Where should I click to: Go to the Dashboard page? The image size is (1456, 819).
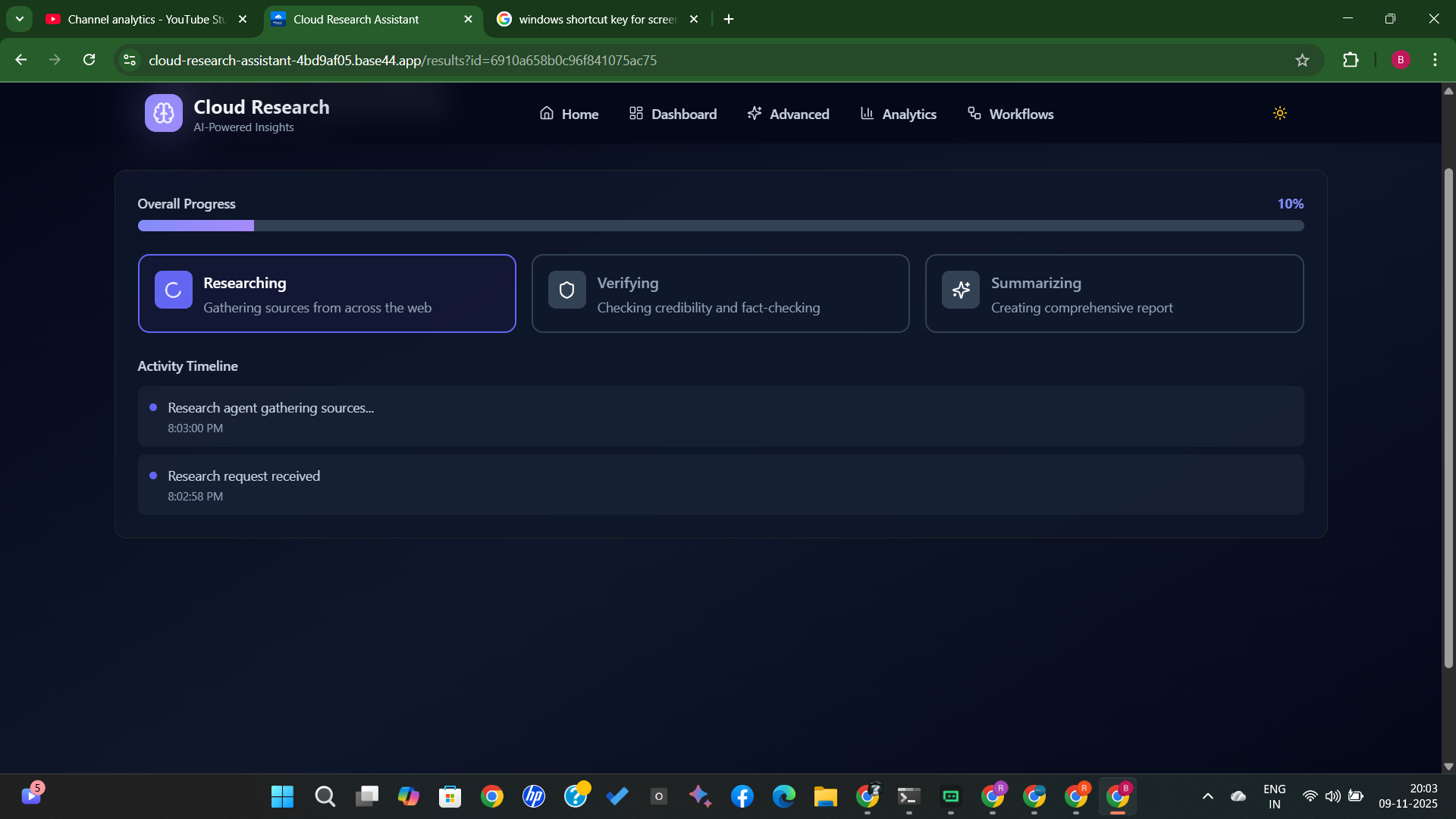point(673,114)
